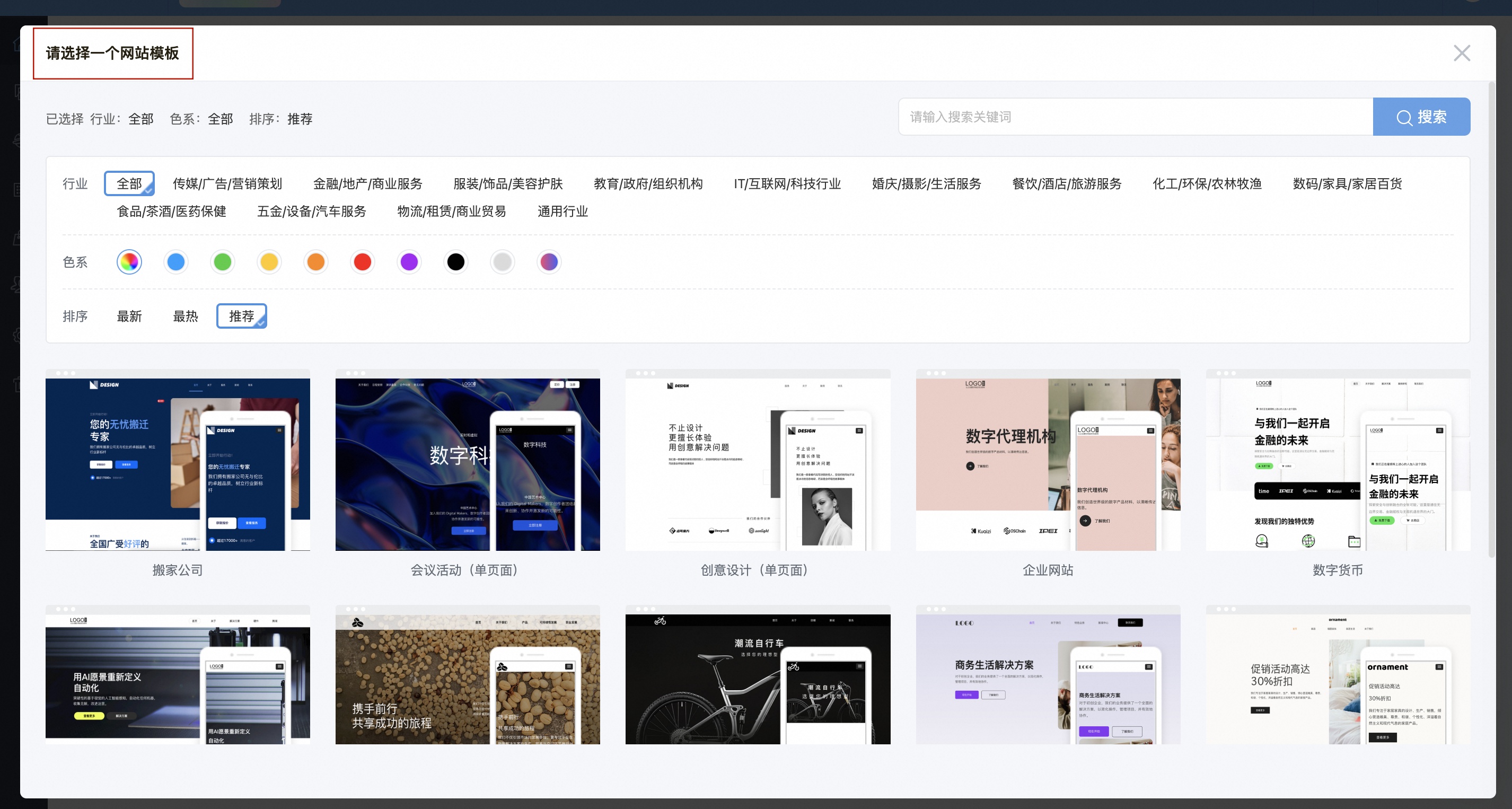Filter by red color swatch
The width and height of the screenshot is (1512, 809).
pos(363,262)
